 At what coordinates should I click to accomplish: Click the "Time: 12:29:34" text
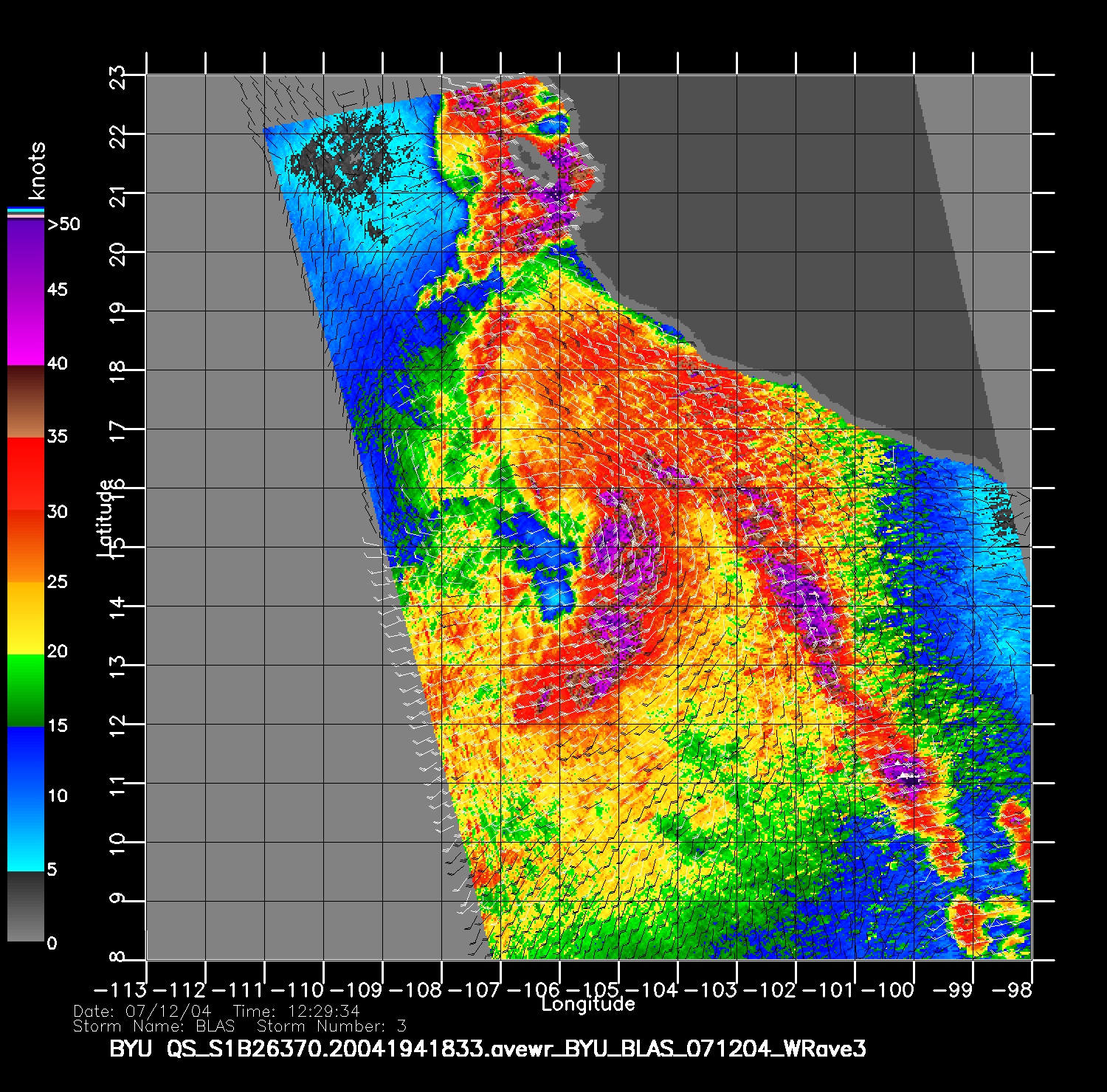pos(297,1011)
